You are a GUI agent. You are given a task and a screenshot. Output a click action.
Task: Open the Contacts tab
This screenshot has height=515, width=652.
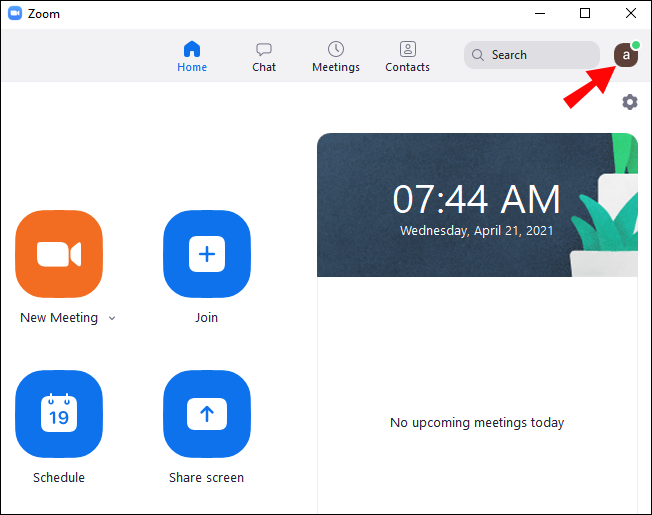click(x=407, y=56)
